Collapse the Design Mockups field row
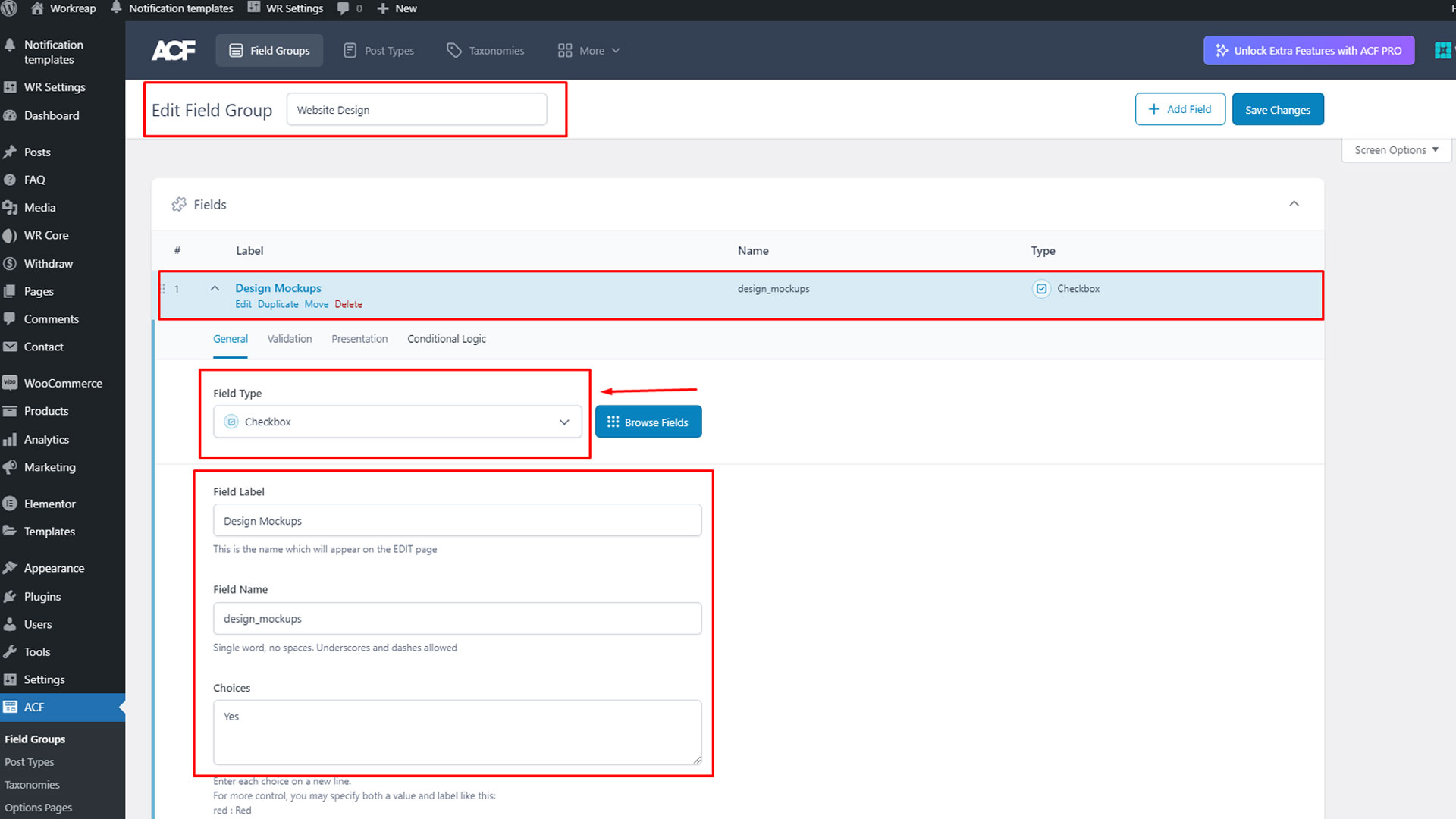The image size is (1456, 819). 215,288
